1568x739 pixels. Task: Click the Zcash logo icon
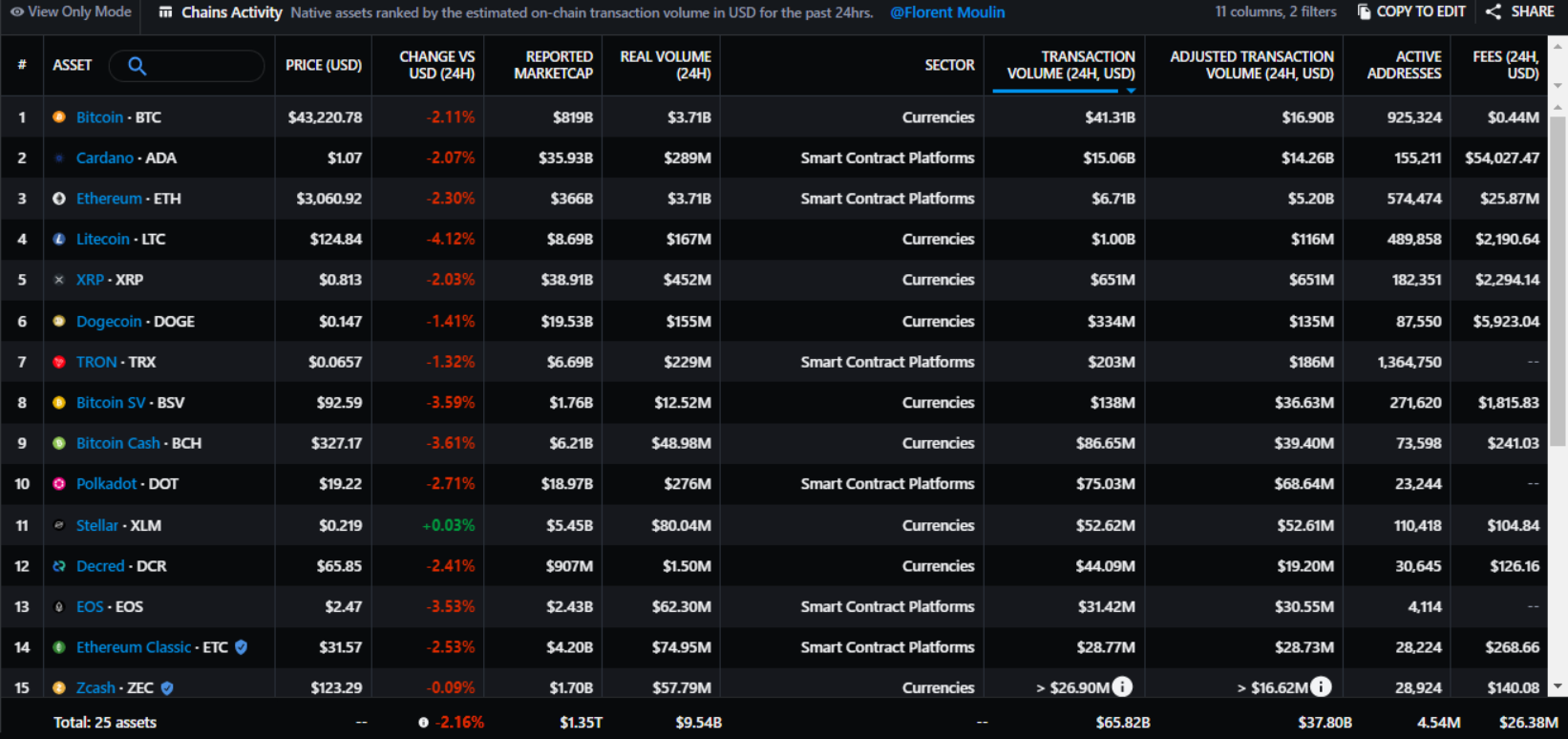tap(59, 688)
